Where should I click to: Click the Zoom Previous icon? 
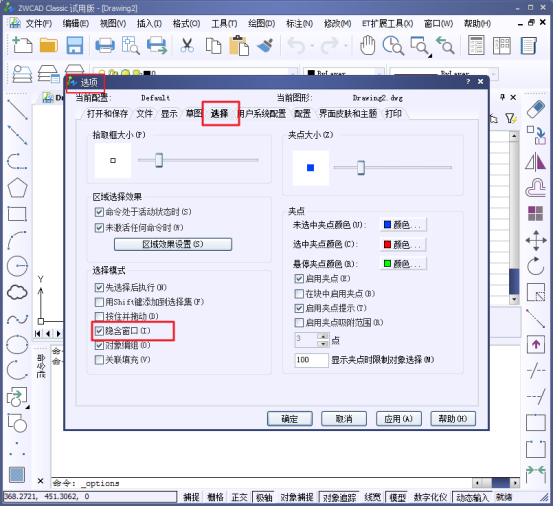pyautogui.click(x=445, y=45)
